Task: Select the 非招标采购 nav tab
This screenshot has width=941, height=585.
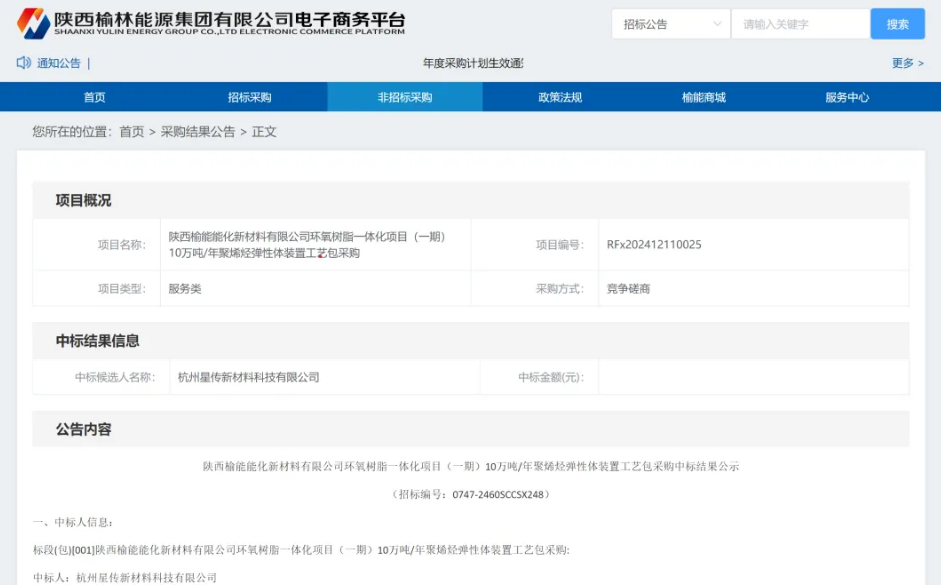Action: [x=404, y=97]
